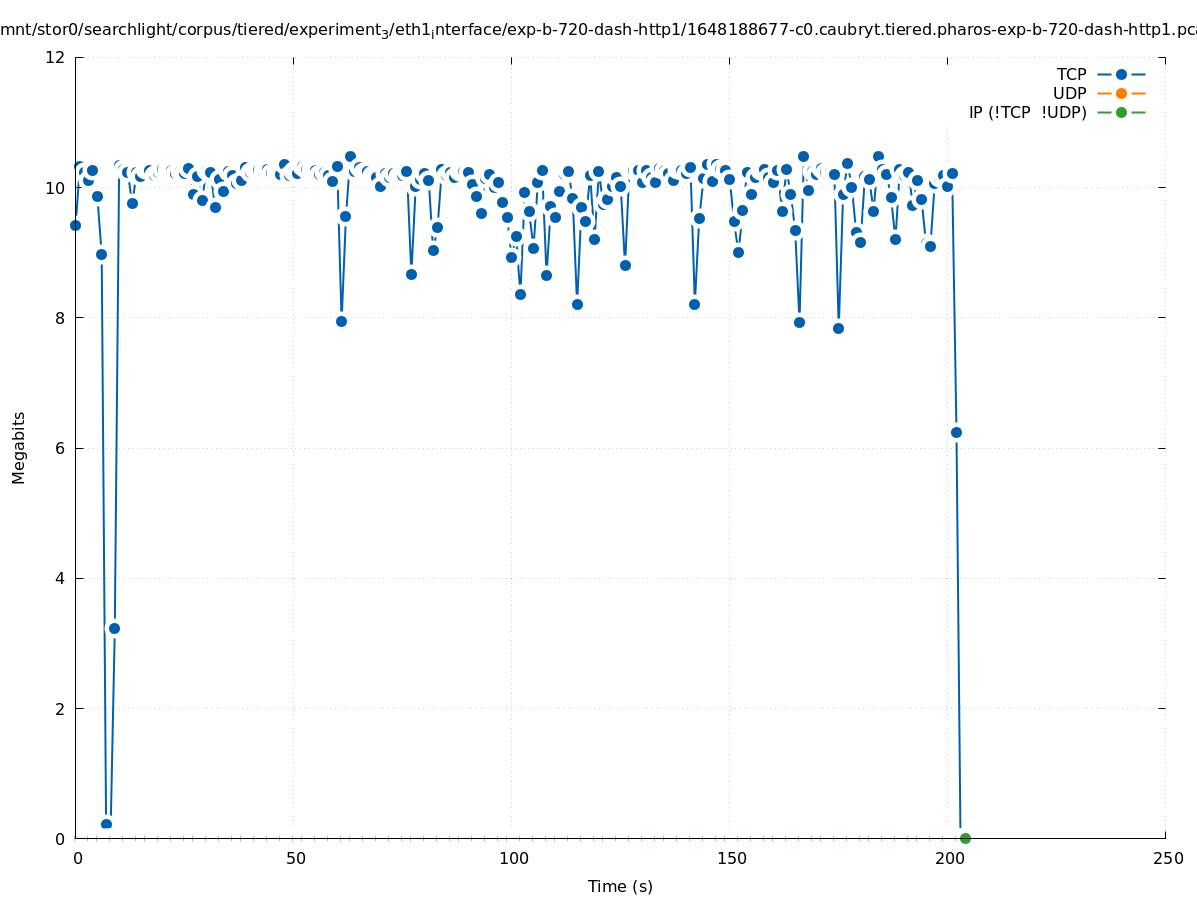Click the 250 tick label on x-axis
Screen dimensions: 1197x900
[1166, 858]
